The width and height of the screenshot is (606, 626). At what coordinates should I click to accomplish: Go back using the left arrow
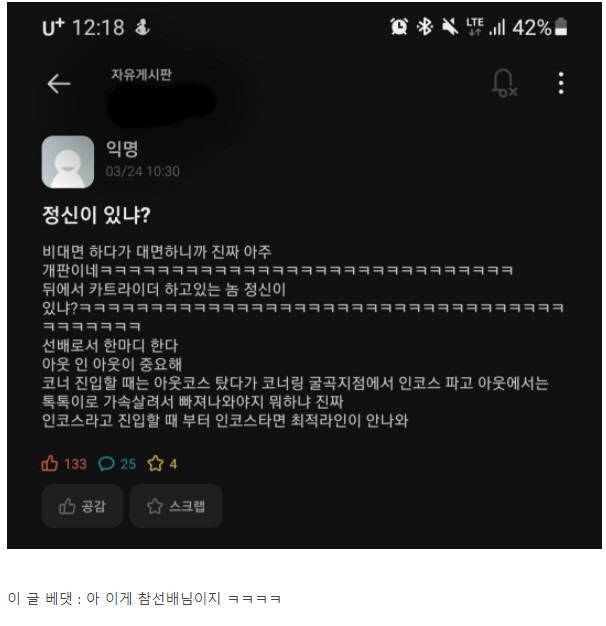click(59, 83)
